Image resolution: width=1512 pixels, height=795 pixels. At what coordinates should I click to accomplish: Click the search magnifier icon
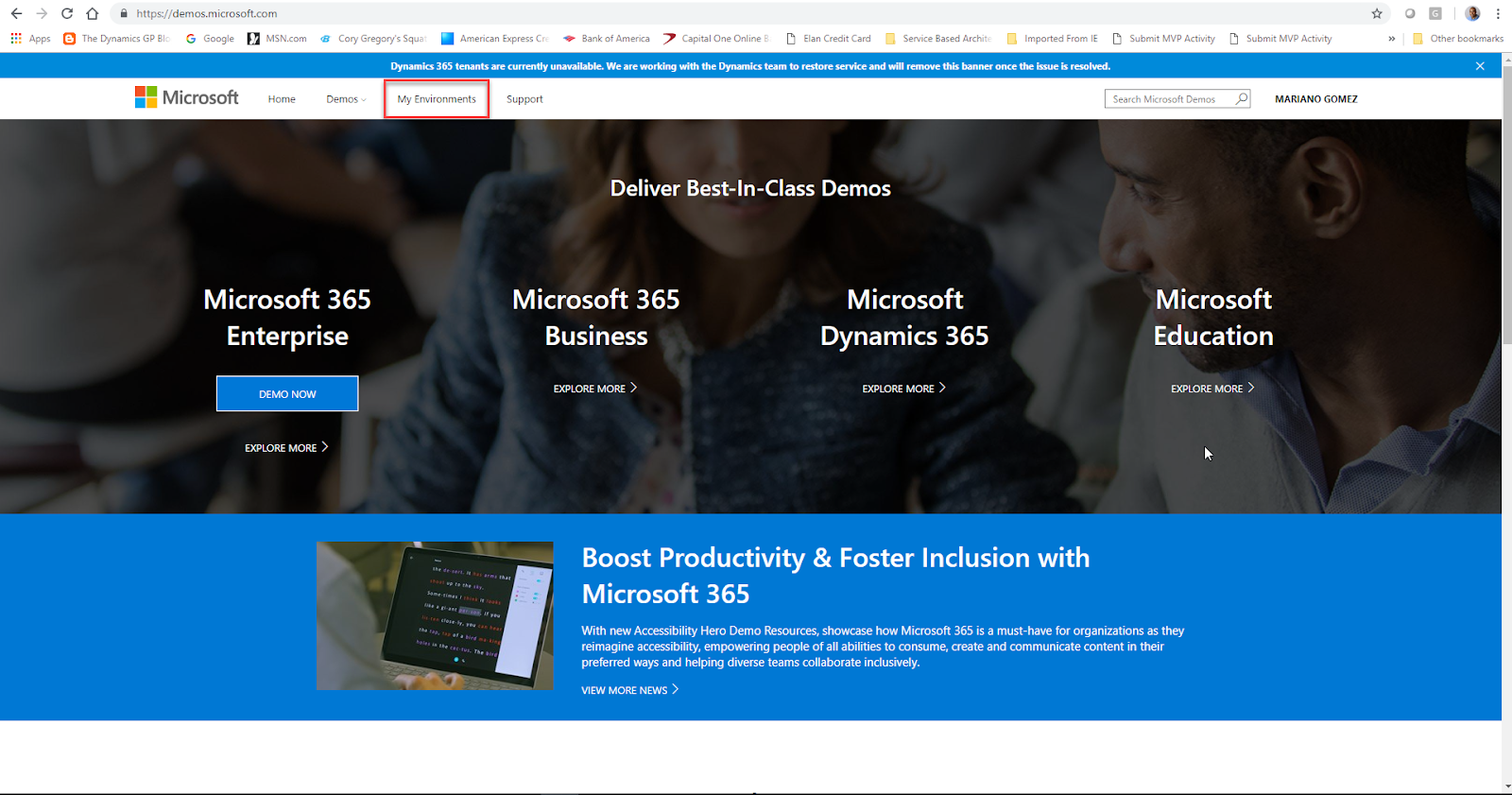[x=1242, y=98]
